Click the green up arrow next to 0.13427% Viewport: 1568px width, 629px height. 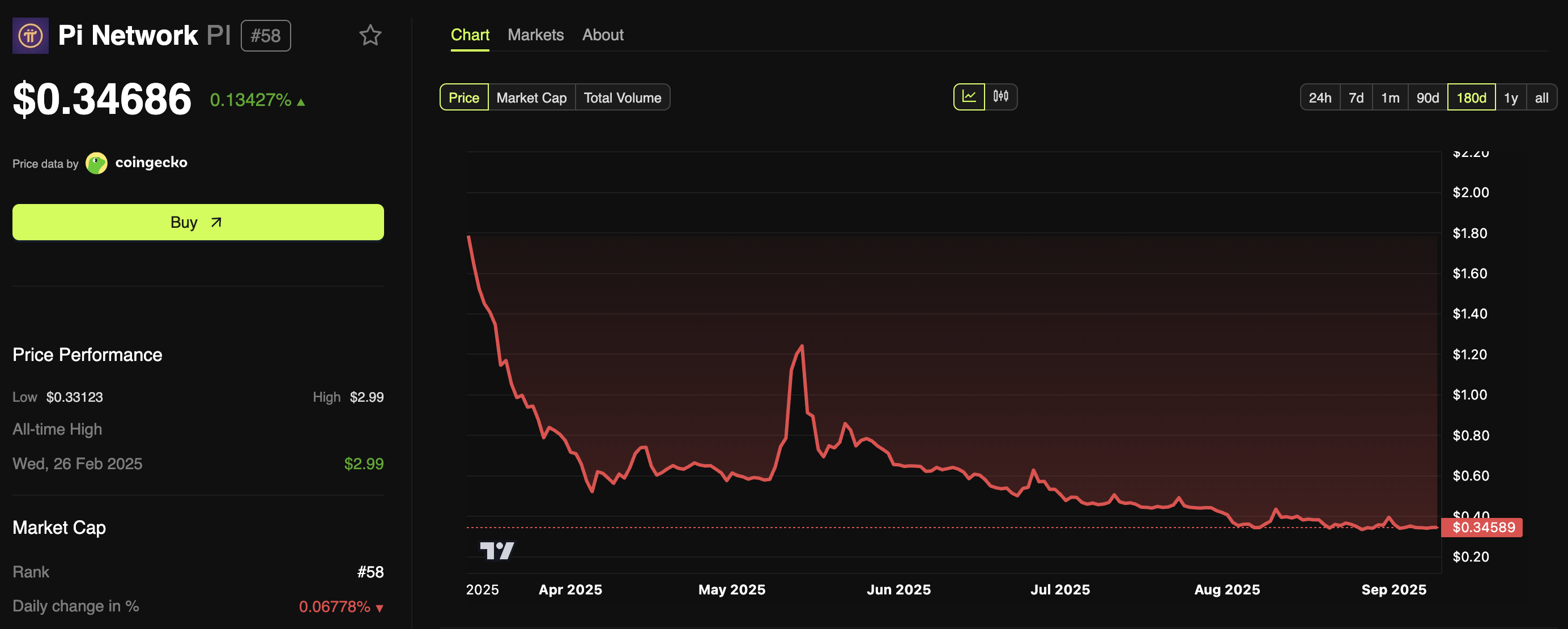click(x=301, y=101)
